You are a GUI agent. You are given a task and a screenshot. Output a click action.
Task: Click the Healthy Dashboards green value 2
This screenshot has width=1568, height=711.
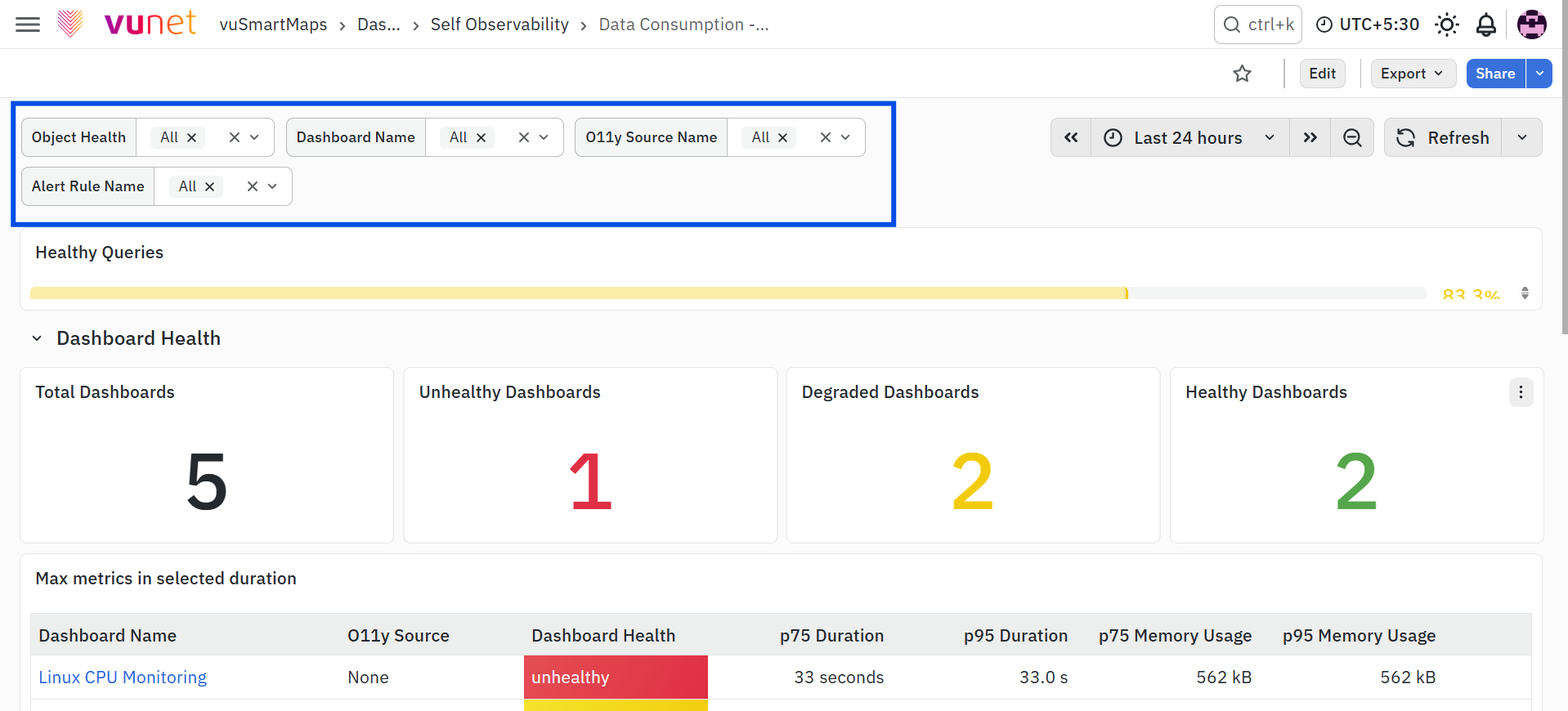click(1356, 482)
